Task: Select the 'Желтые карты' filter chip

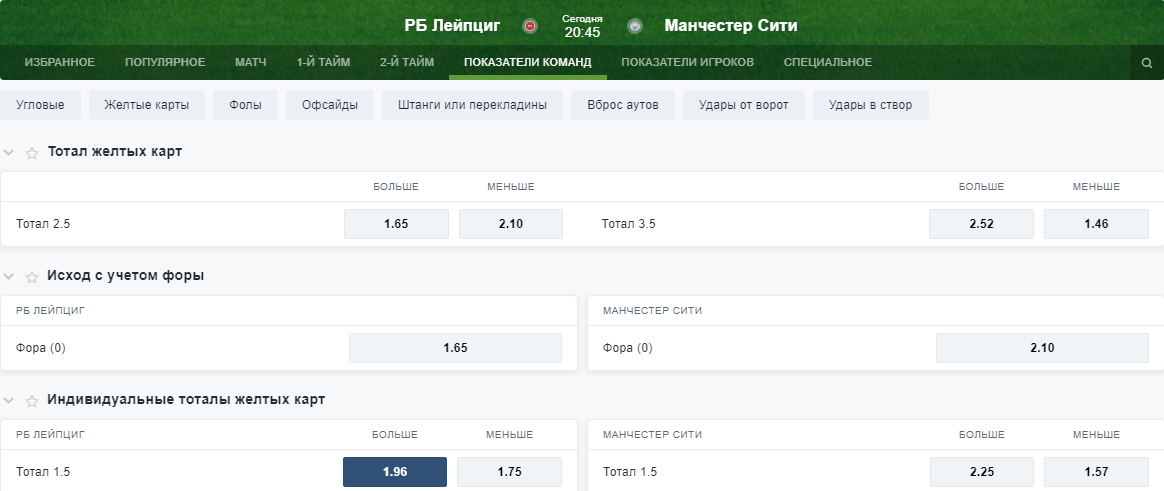Action: 146,105
